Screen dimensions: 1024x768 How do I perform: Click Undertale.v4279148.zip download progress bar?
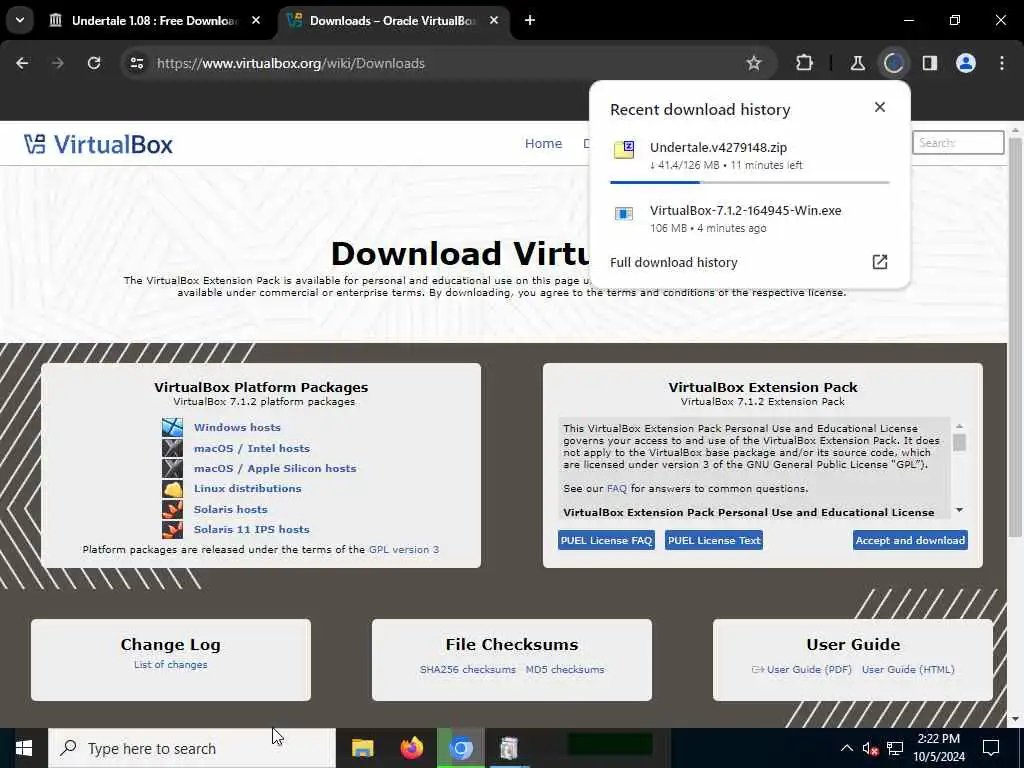tap(750, 182)
